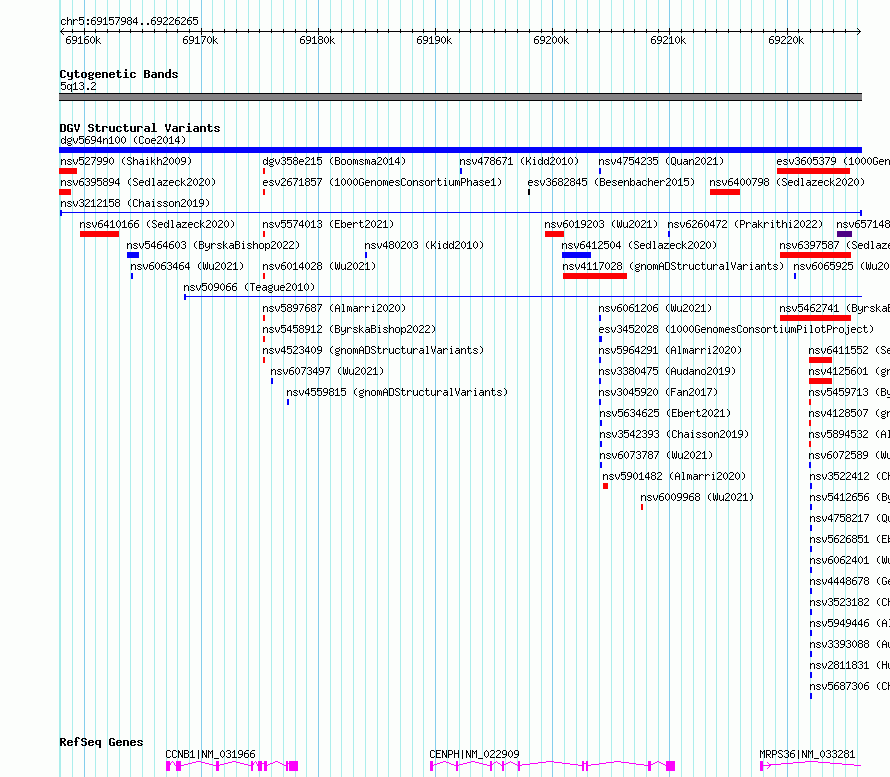890x777 pixels.
Task: Select the red bar under esv3605379
Action: pyautogui.click(x=813, y=171)
